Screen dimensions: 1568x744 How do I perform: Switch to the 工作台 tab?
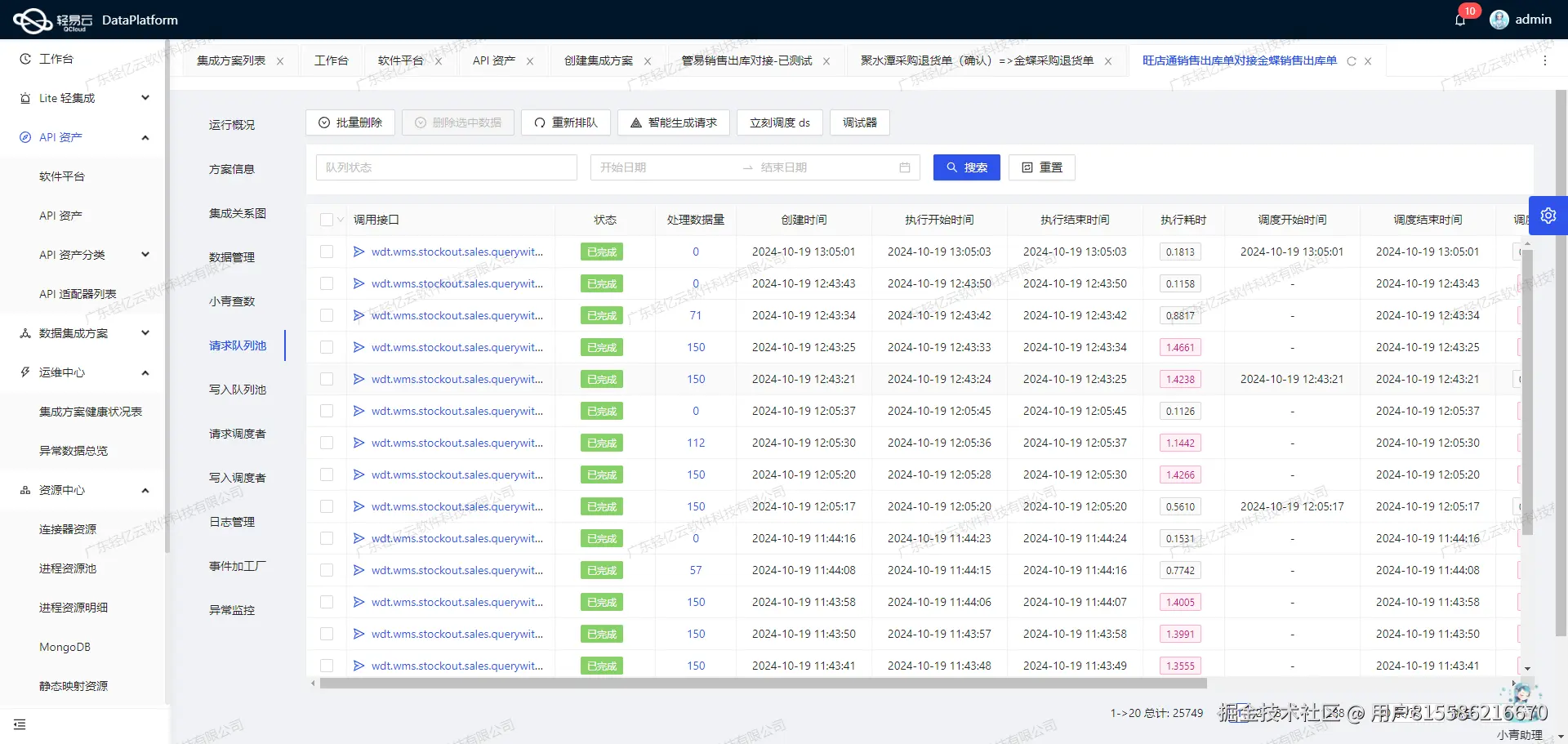click(332, 60)
